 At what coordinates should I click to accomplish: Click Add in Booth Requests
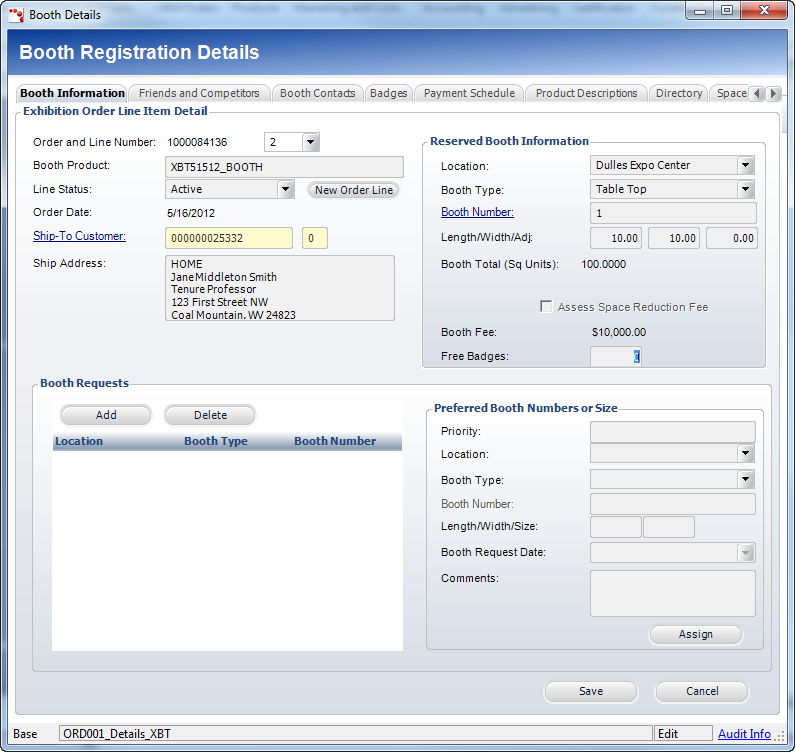pyautogui.click(x=106, y=415)
